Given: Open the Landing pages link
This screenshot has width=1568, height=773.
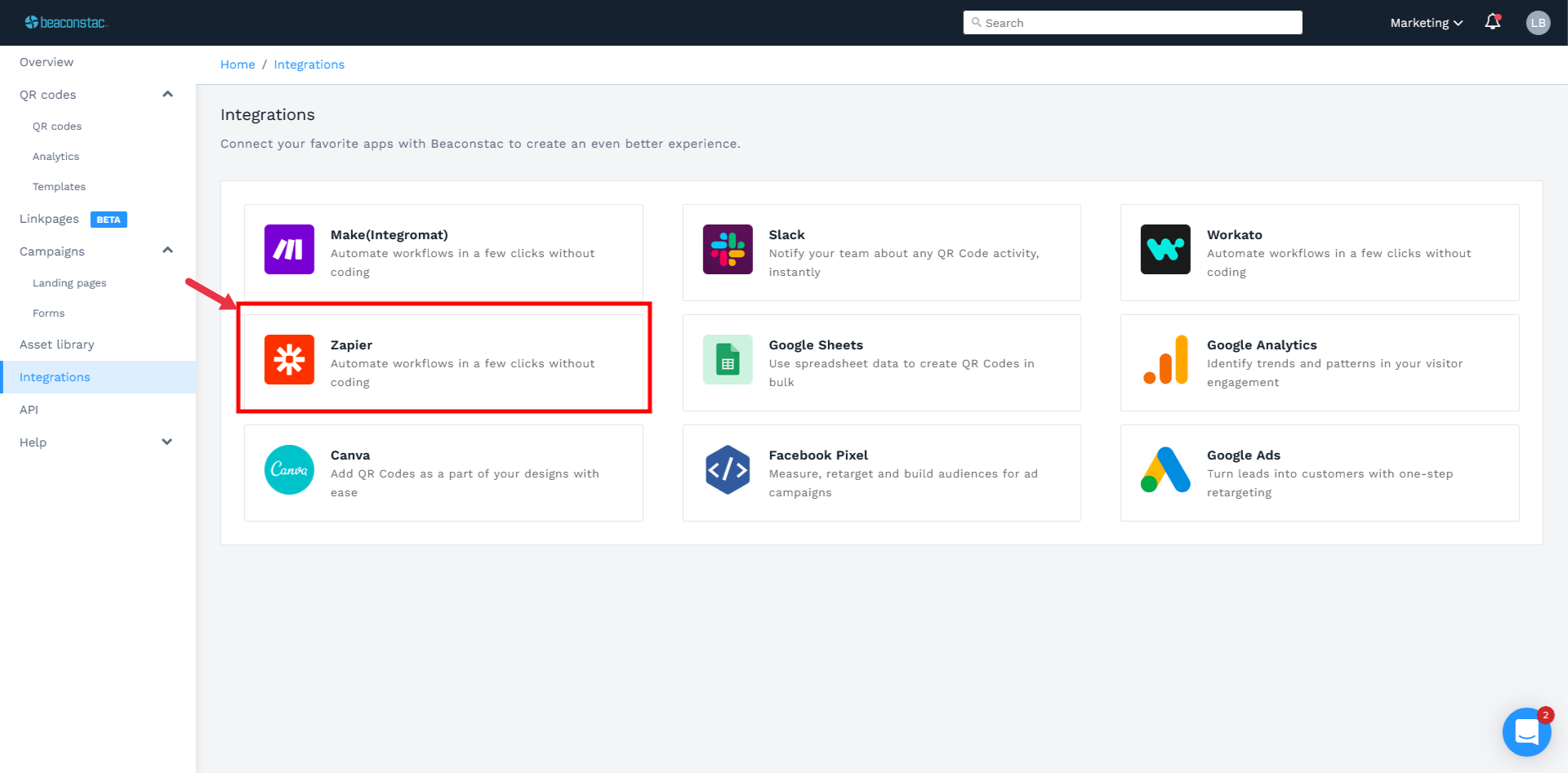Looking at the screenshot, I should (x=69, y=283).
